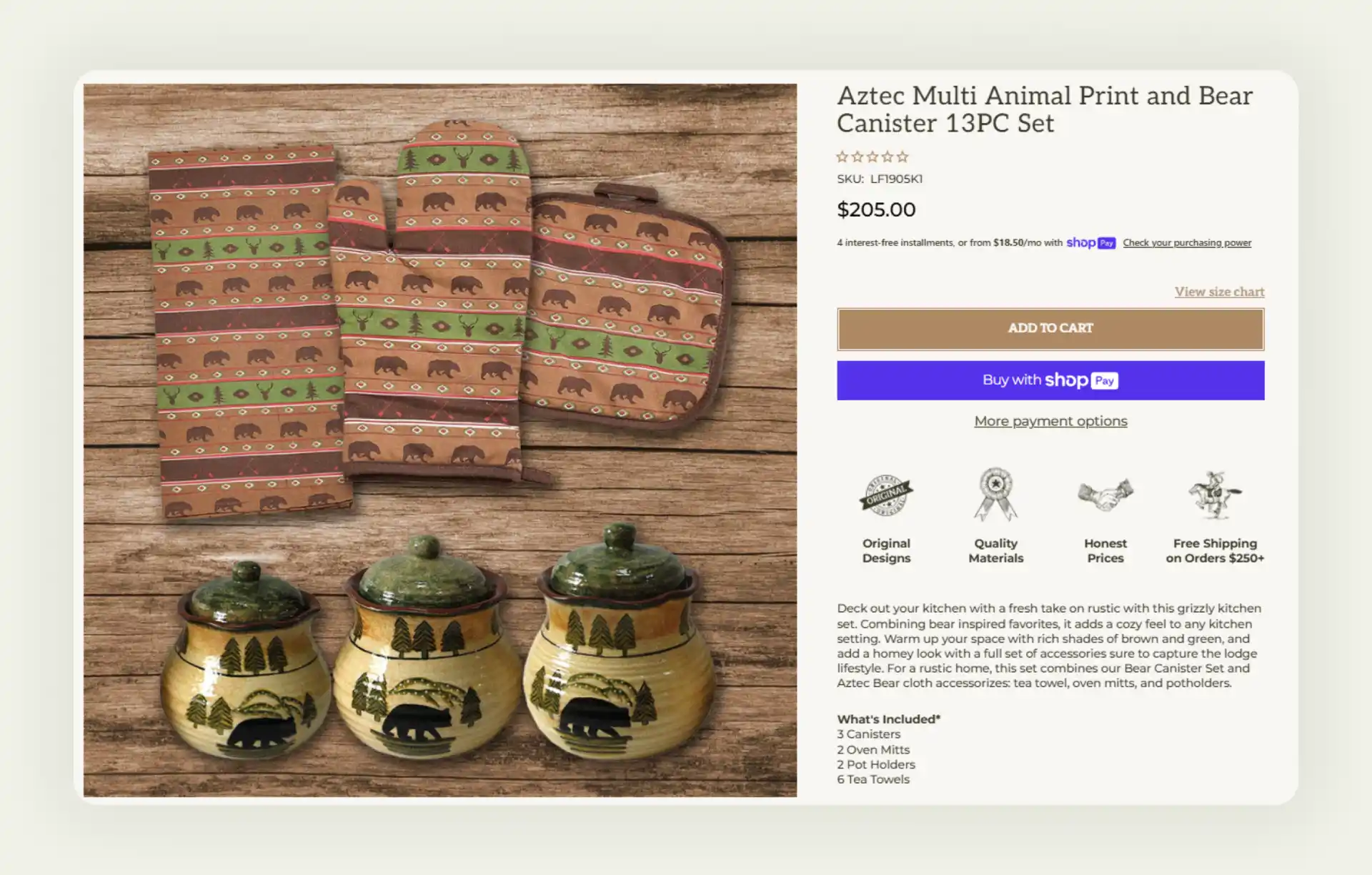Click the ADD TO CART button
This screenshot has height=875, width=1372.
[x=1050, y=328]
